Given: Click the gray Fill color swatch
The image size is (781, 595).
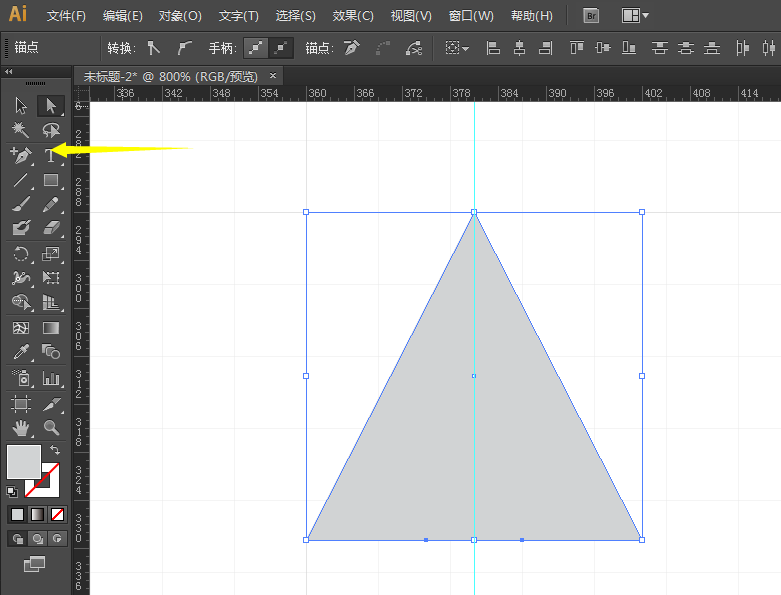Looking at the screenshot, I should [x=24, y=462].
